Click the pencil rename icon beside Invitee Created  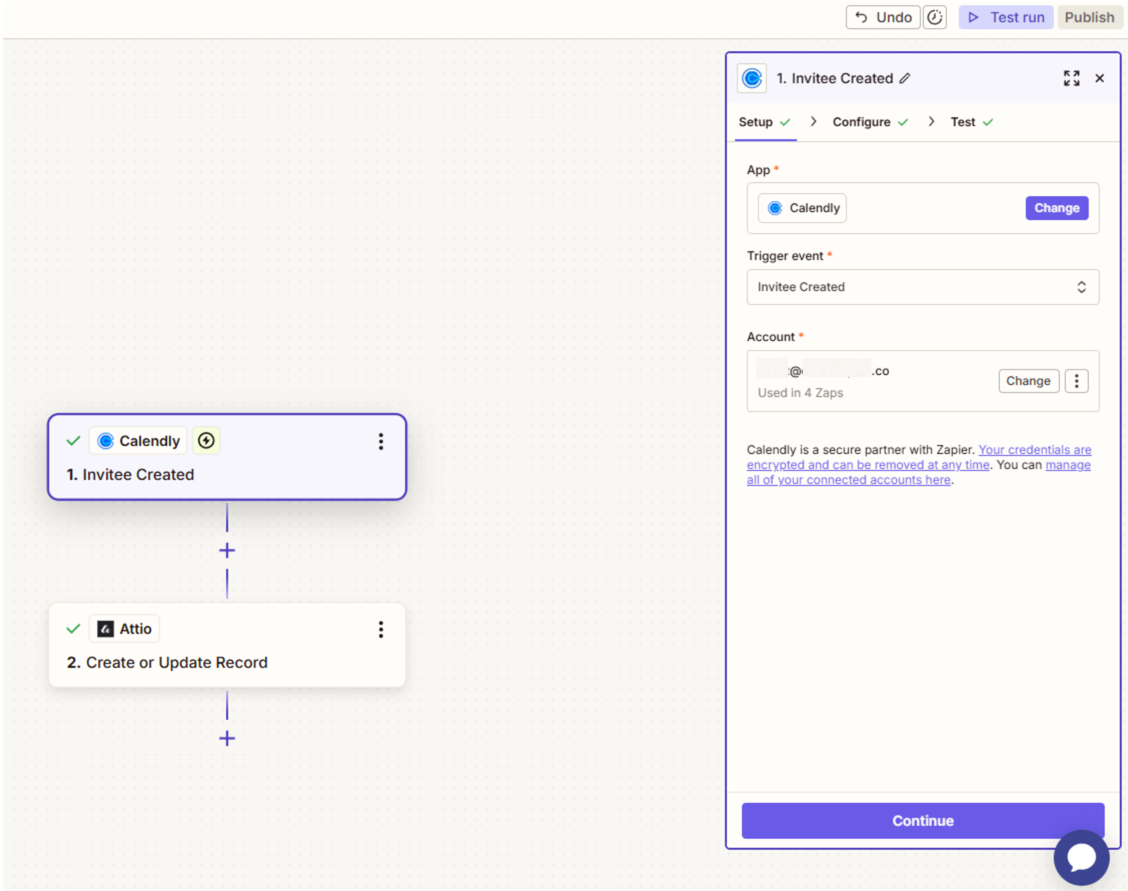pos(905,79)
